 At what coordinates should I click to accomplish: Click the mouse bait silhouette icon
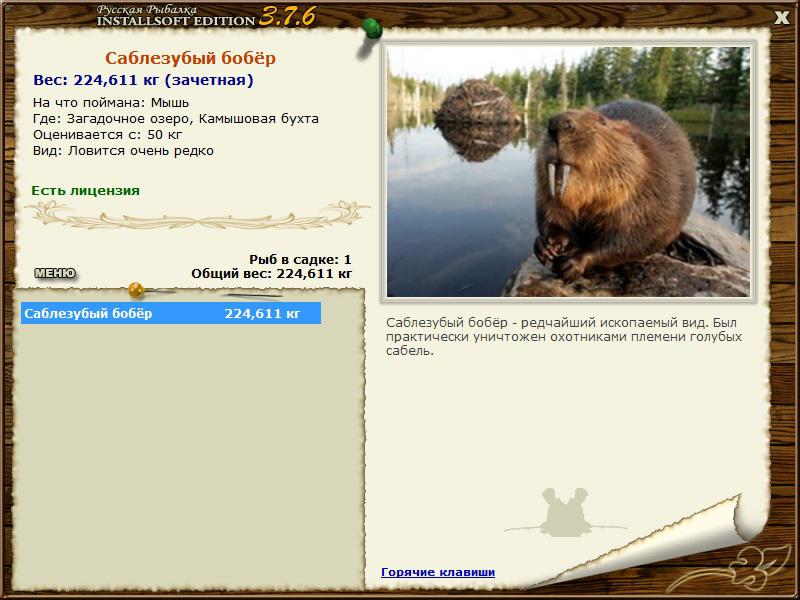[565, 512]
